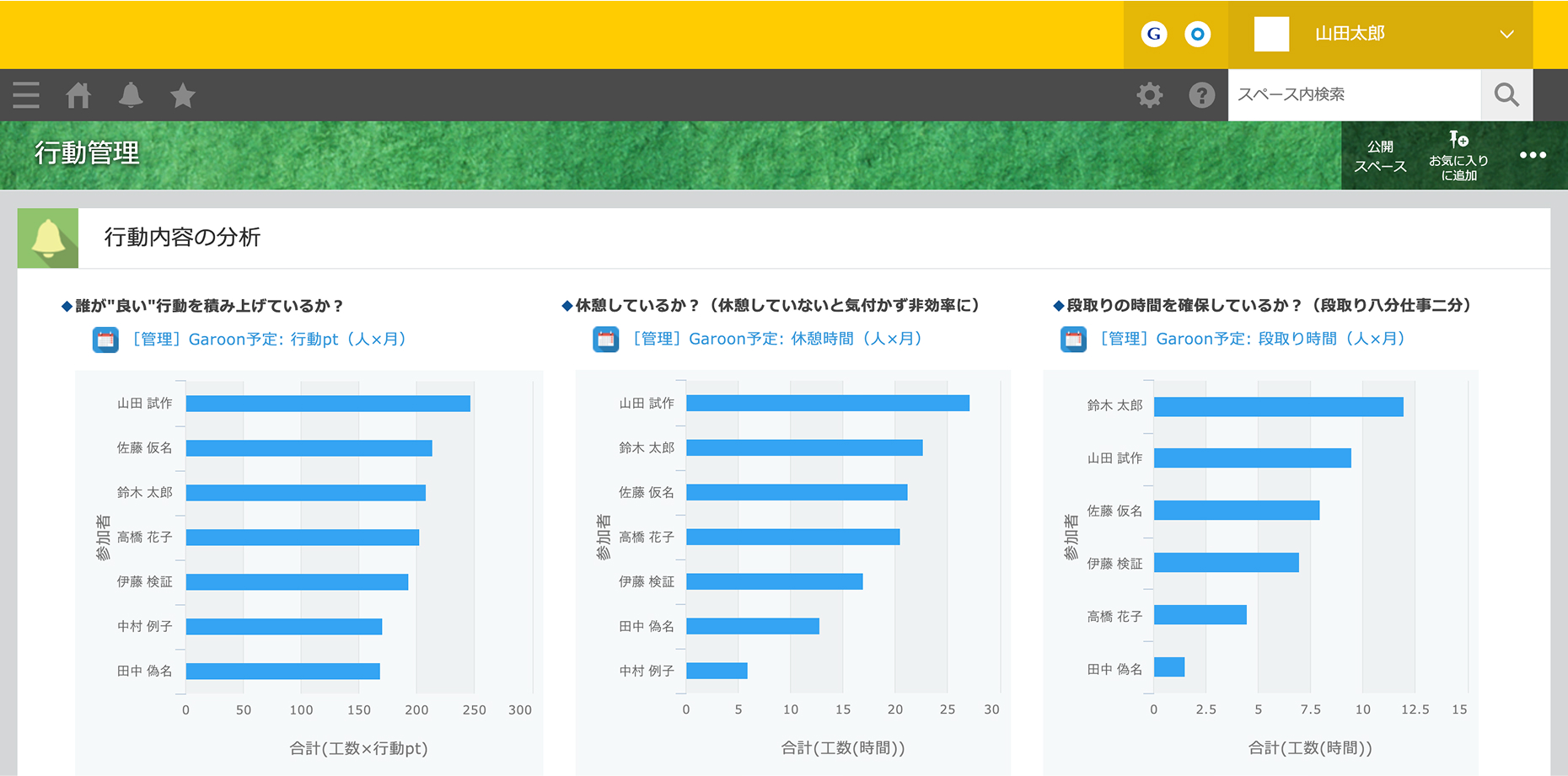Screen dimensions: 1568x776
Task: Click the 公開スペース button
Action: [x=1380, y=156]
